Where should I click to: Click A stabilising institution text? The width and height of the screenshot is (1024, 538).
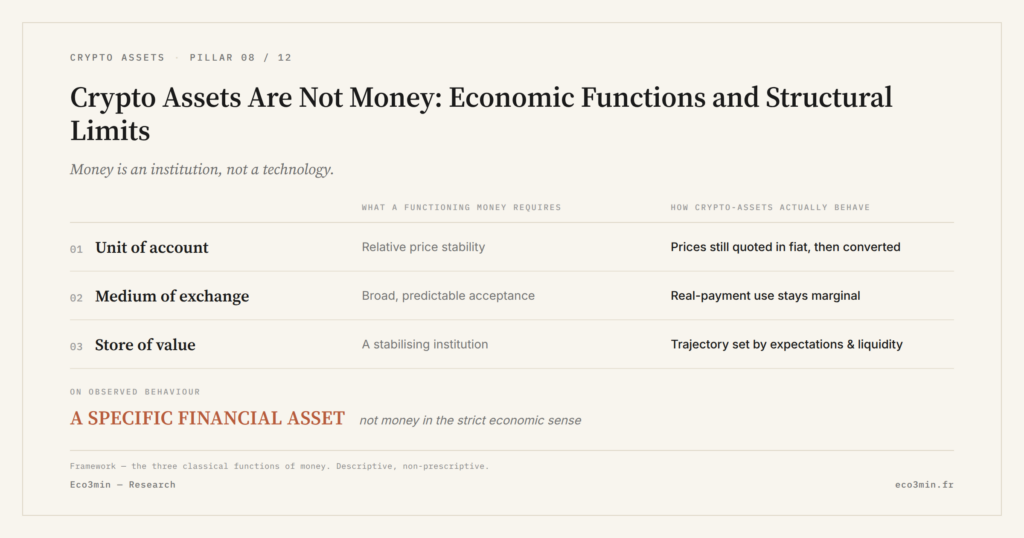424,345
